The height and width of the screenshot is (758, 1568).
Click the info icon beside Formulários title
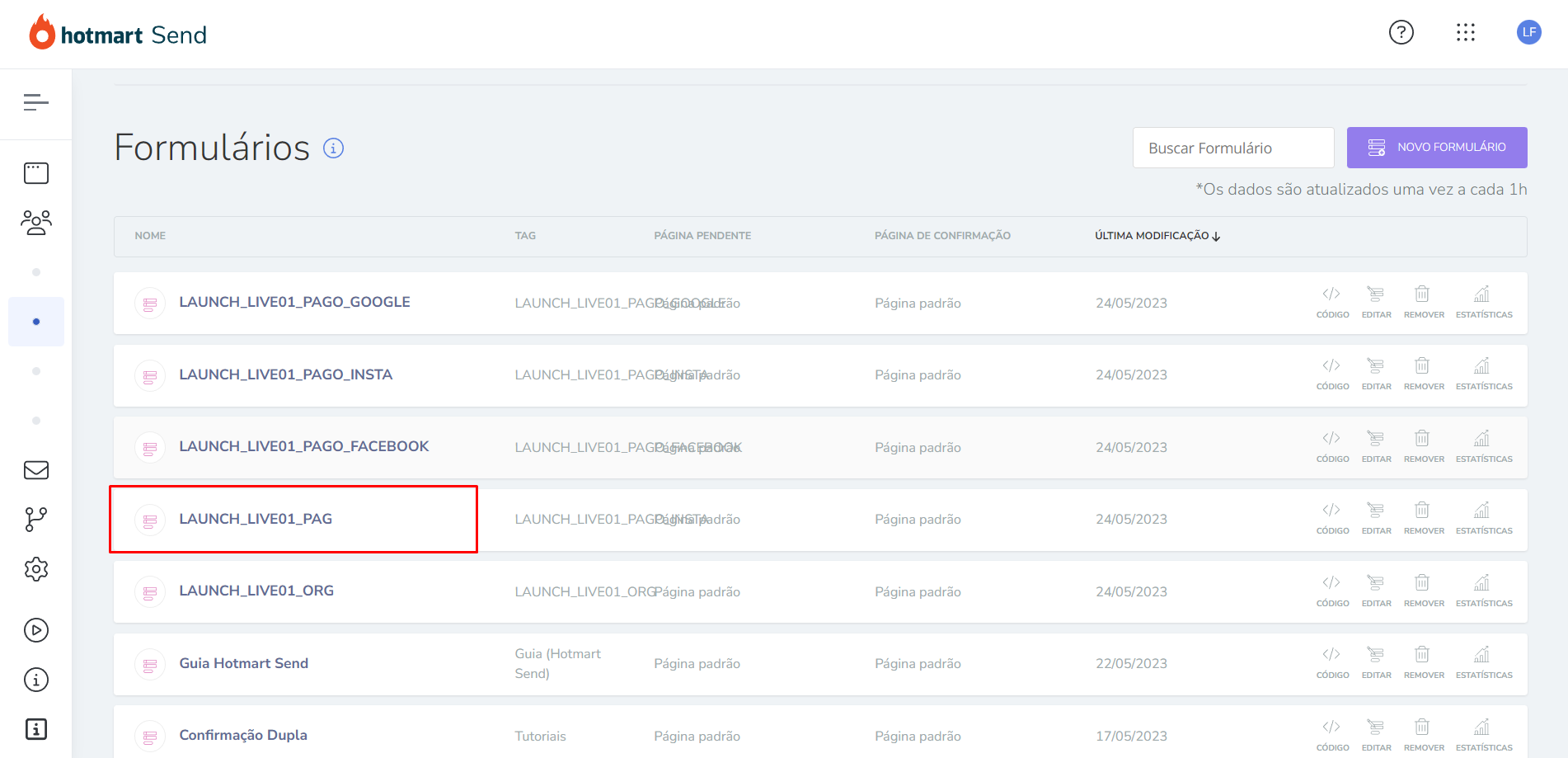pyautogui.click(x=333, y=148)
